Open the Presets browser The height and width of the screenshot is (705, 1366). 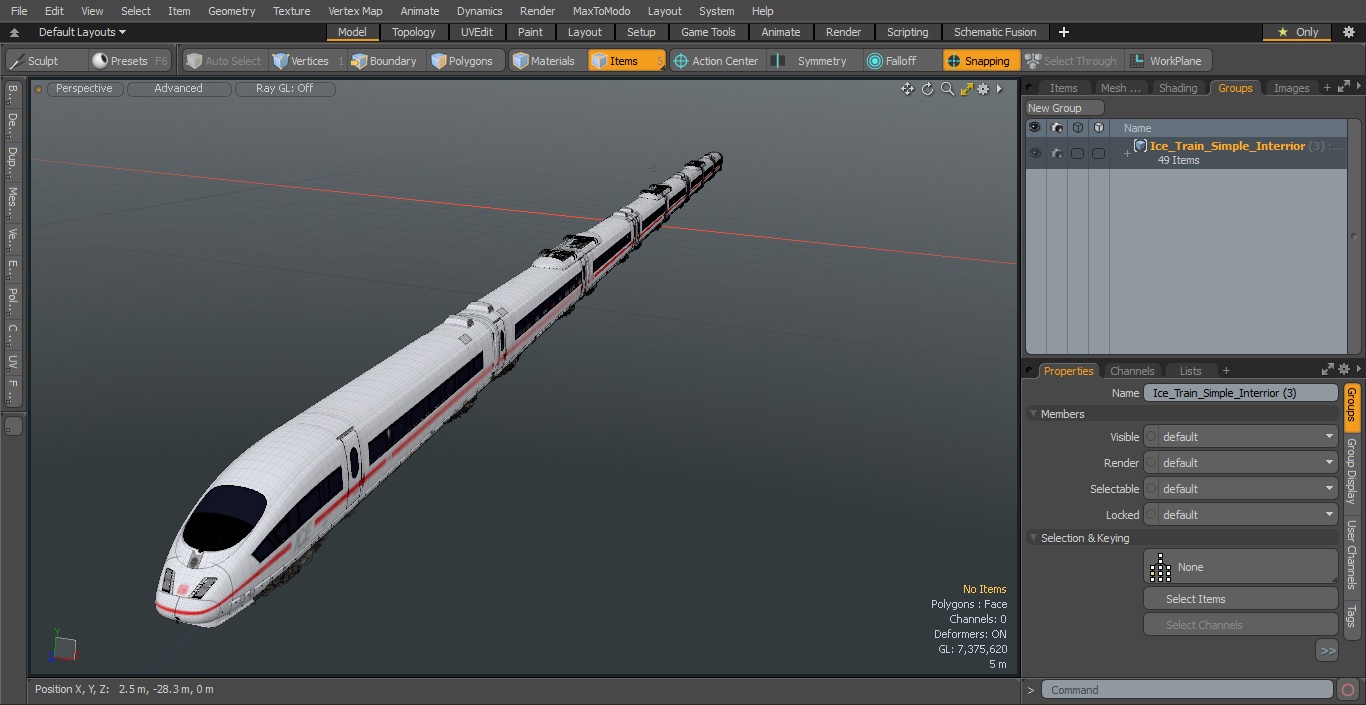pyautogui.click(x=129, y=61)
